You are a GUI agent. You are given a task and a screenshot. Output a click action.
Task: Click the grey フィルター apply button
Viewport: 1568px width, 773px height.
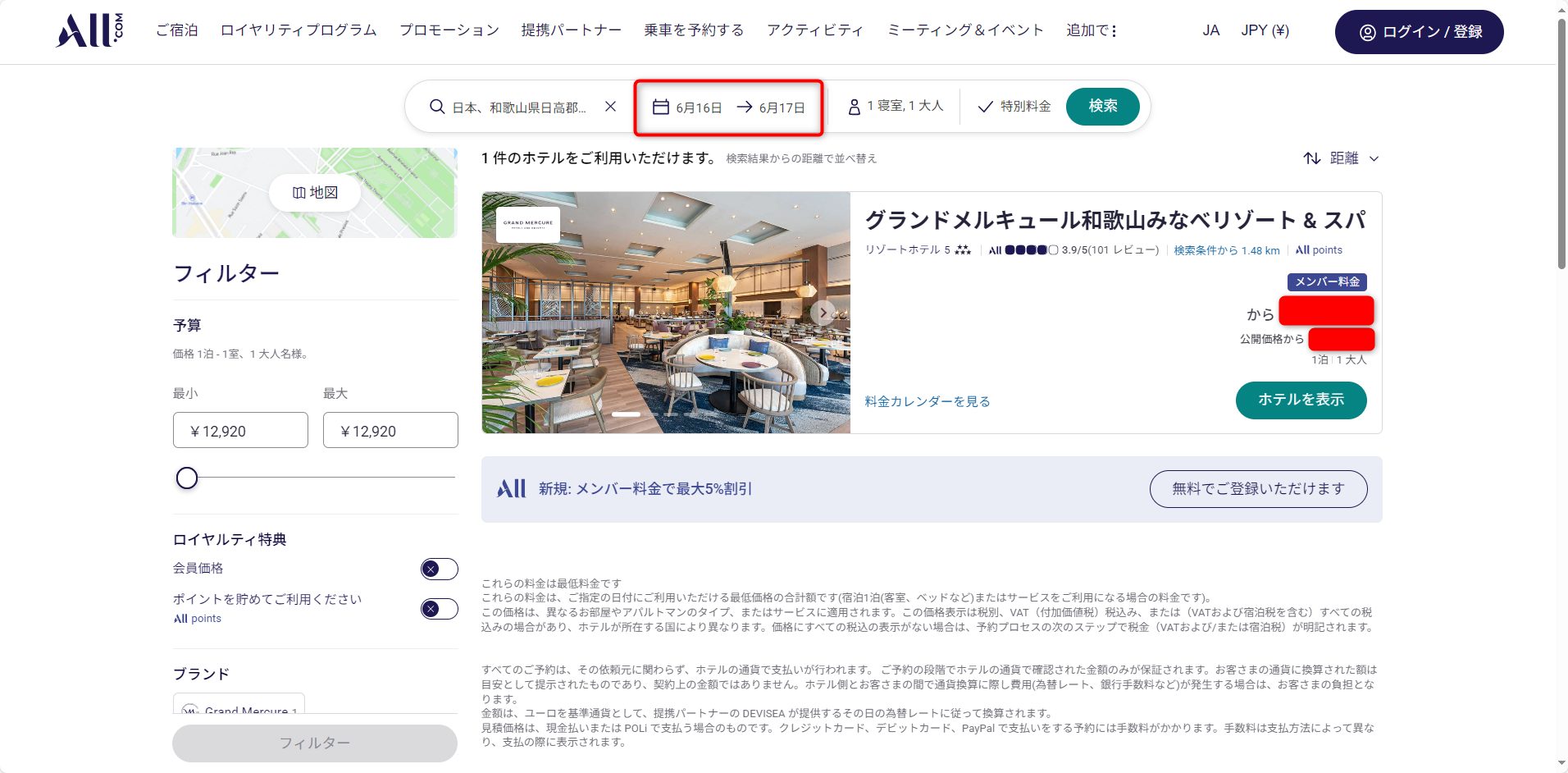pyautogui.click(x=314, y=743)
